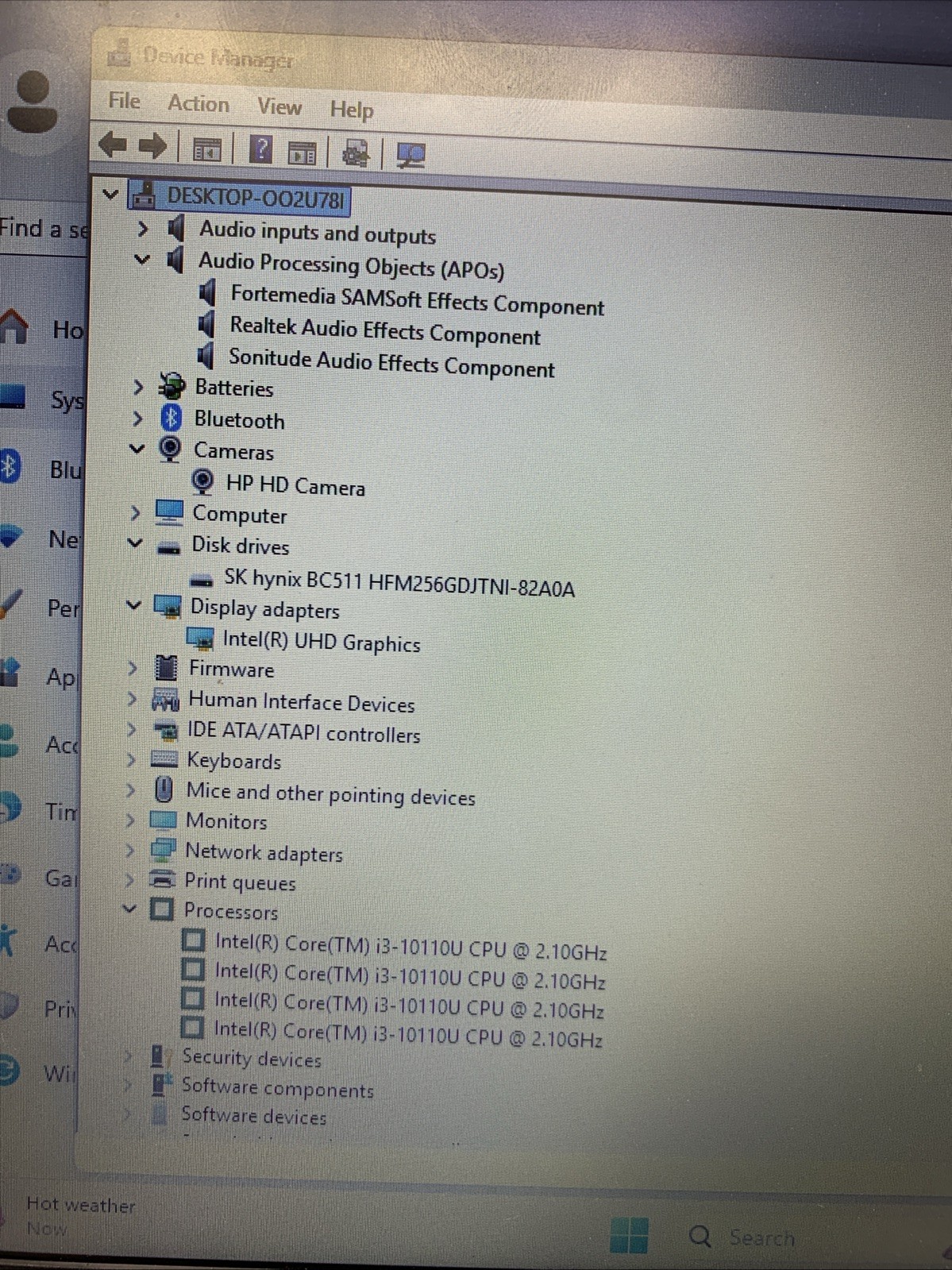Select Sonitude Audio Effects Component
The width and height of the screenshot is (952, 1270).
pos(391,363)
